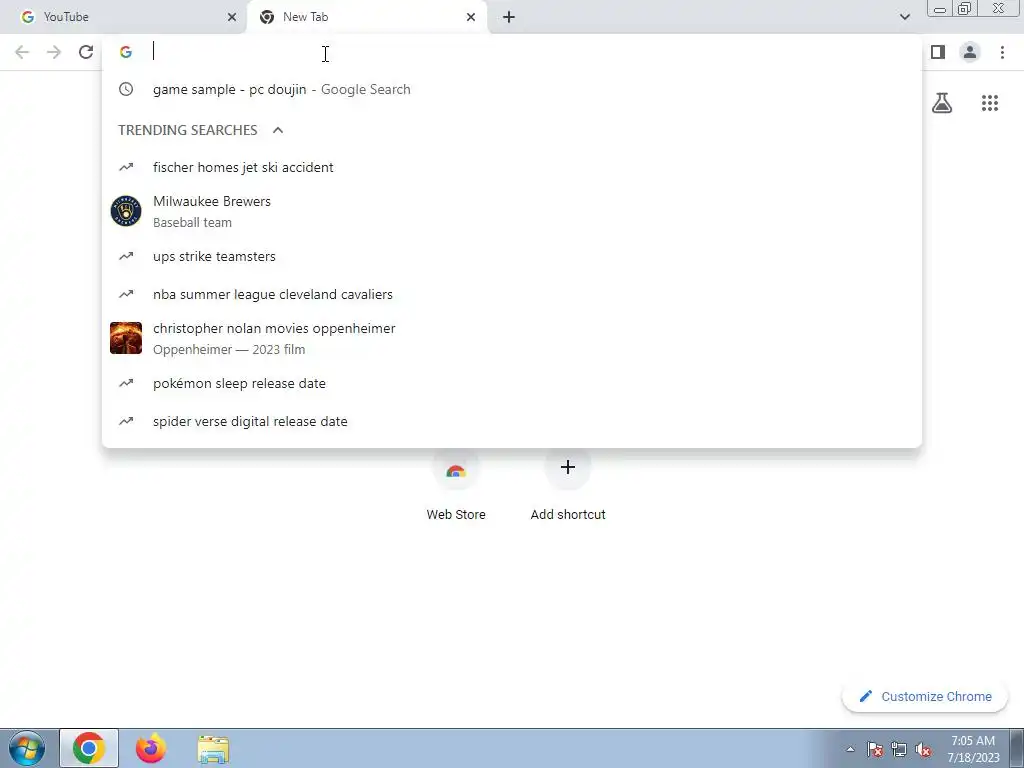Select 'nba summer league cleveland cavaliers'
1024x768 pixels.
(512, 295)
